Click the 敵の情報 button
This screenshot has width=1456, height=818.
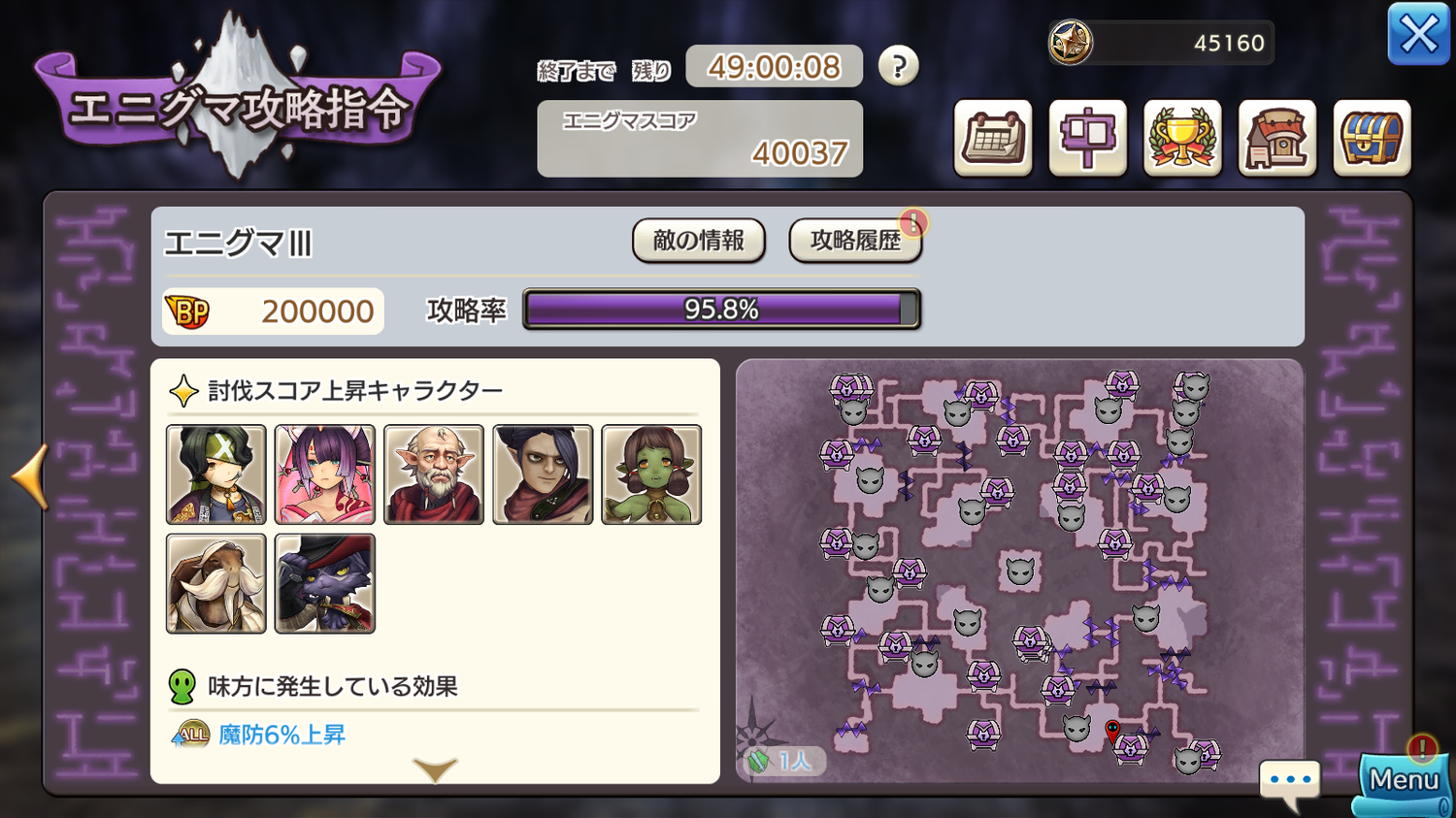(699, 241)
